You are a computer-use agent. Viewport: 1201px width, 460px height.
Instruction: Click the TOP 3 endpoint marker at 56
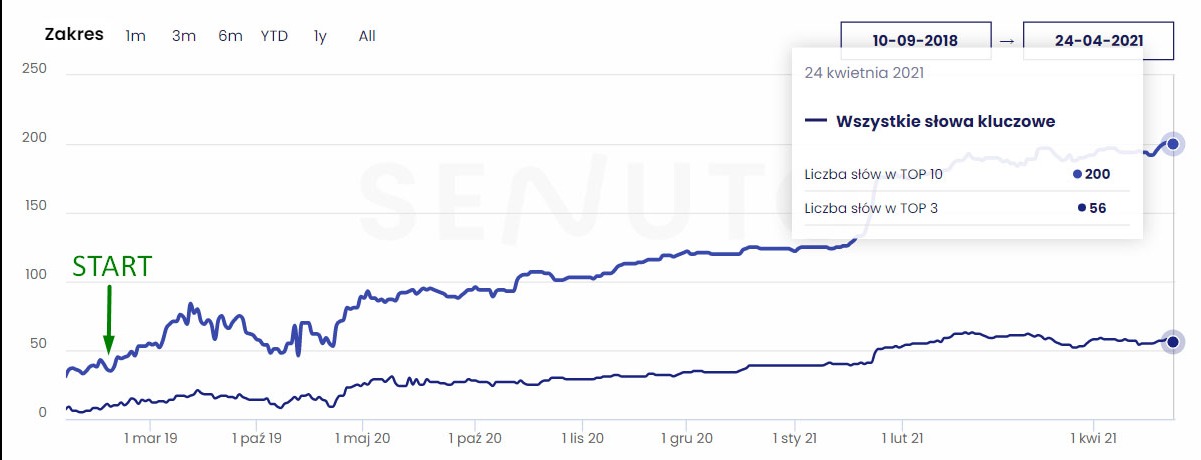(x=1173, y=342)
